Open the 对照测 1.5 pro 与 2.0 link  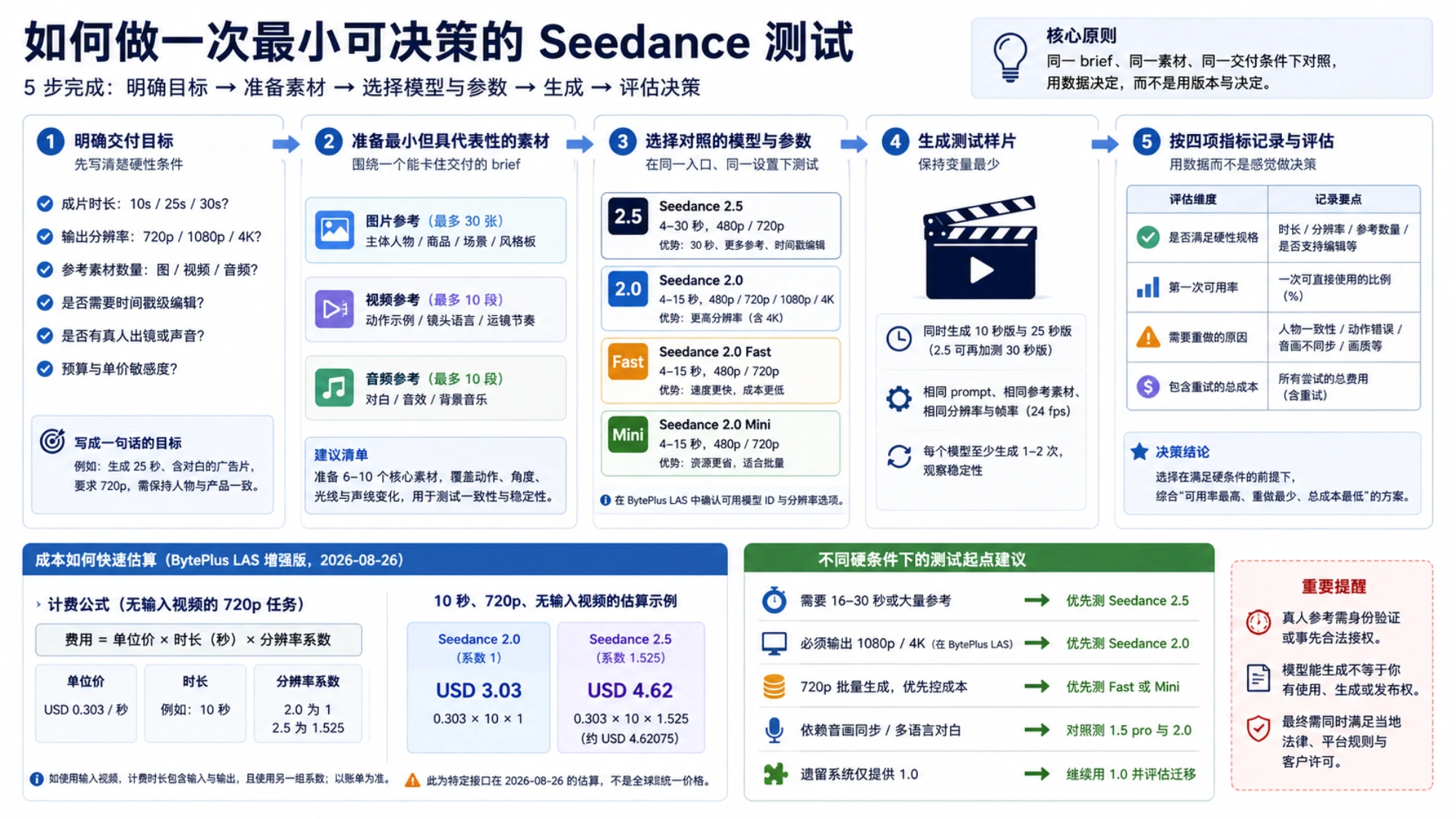[1128, 730]
